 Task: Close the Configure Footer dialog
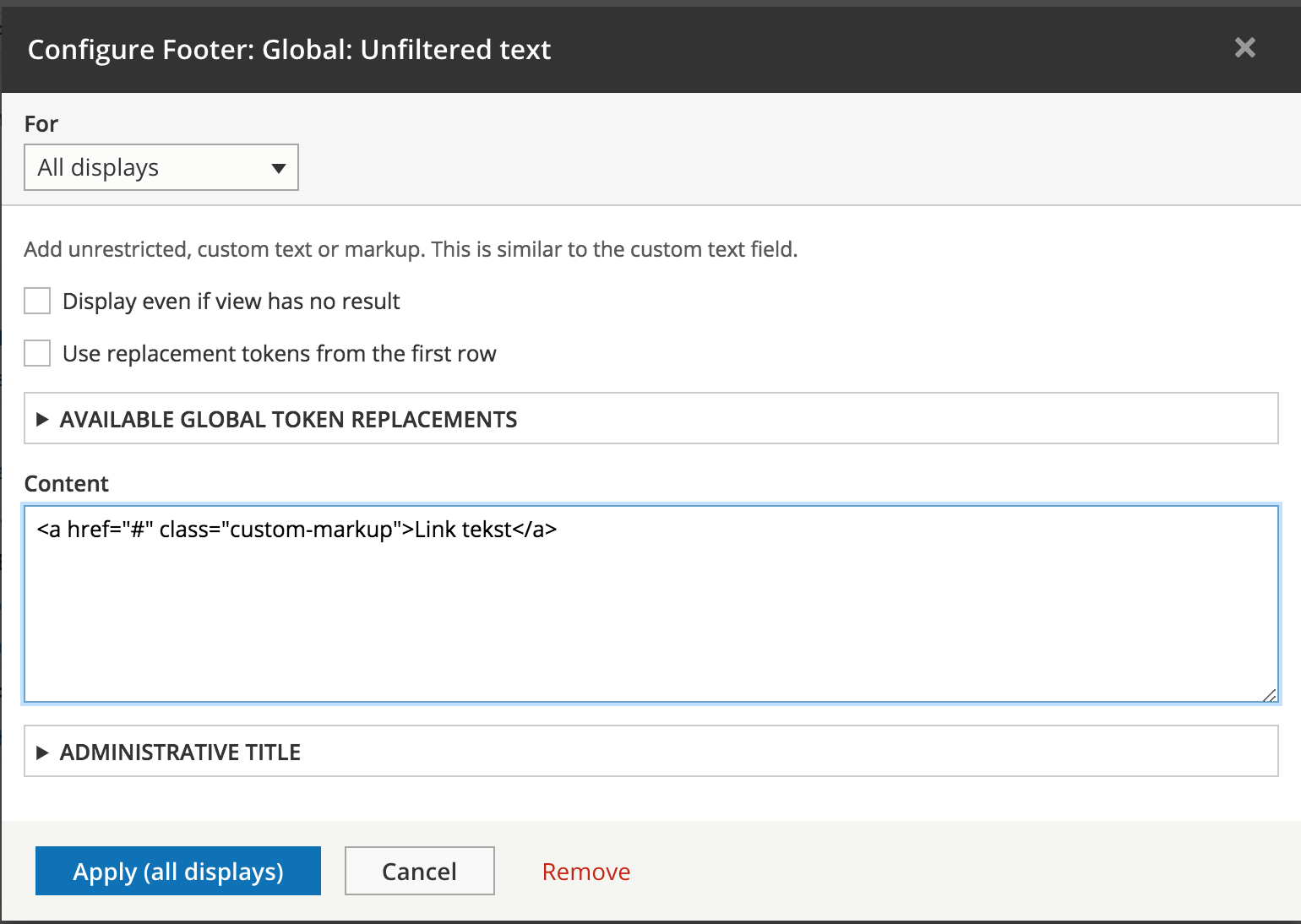click(x=1244, y=47)
